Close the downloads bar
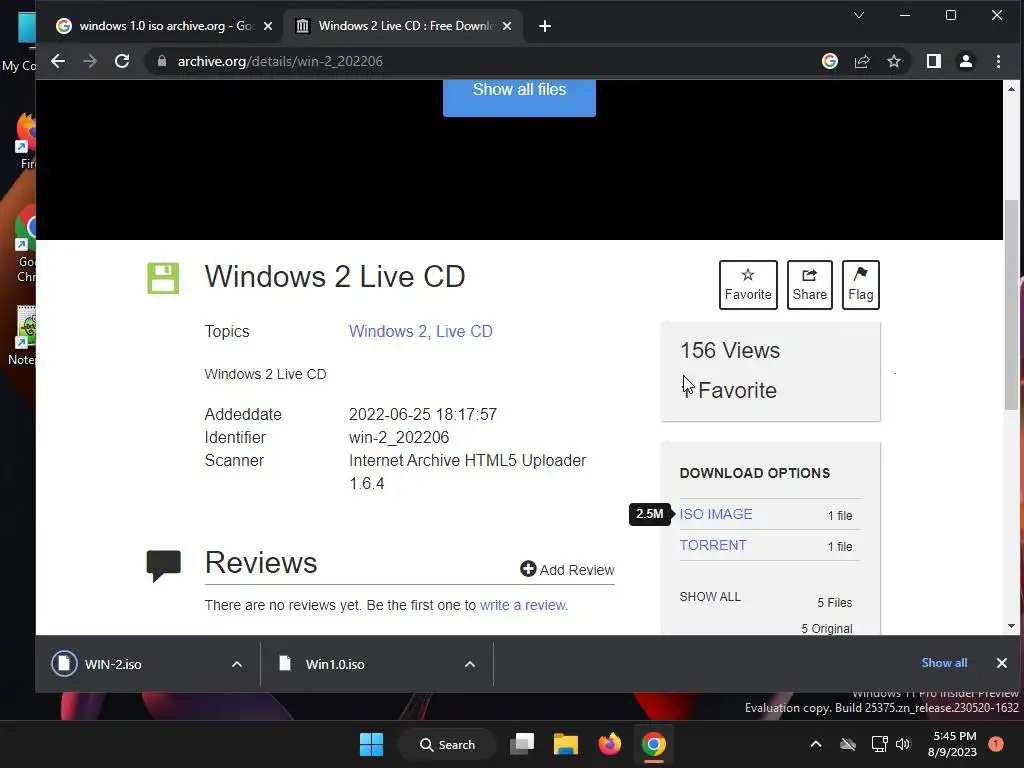 [x=1002, y=663]
